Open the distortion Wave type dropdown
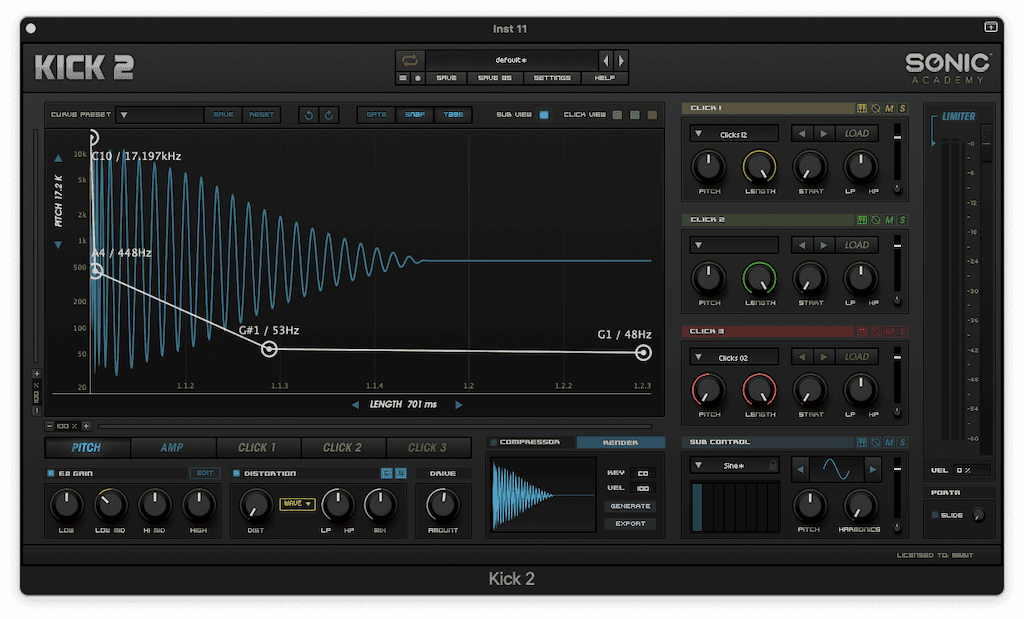Screen dimensions: 1024x619 [x=297, y=503]
